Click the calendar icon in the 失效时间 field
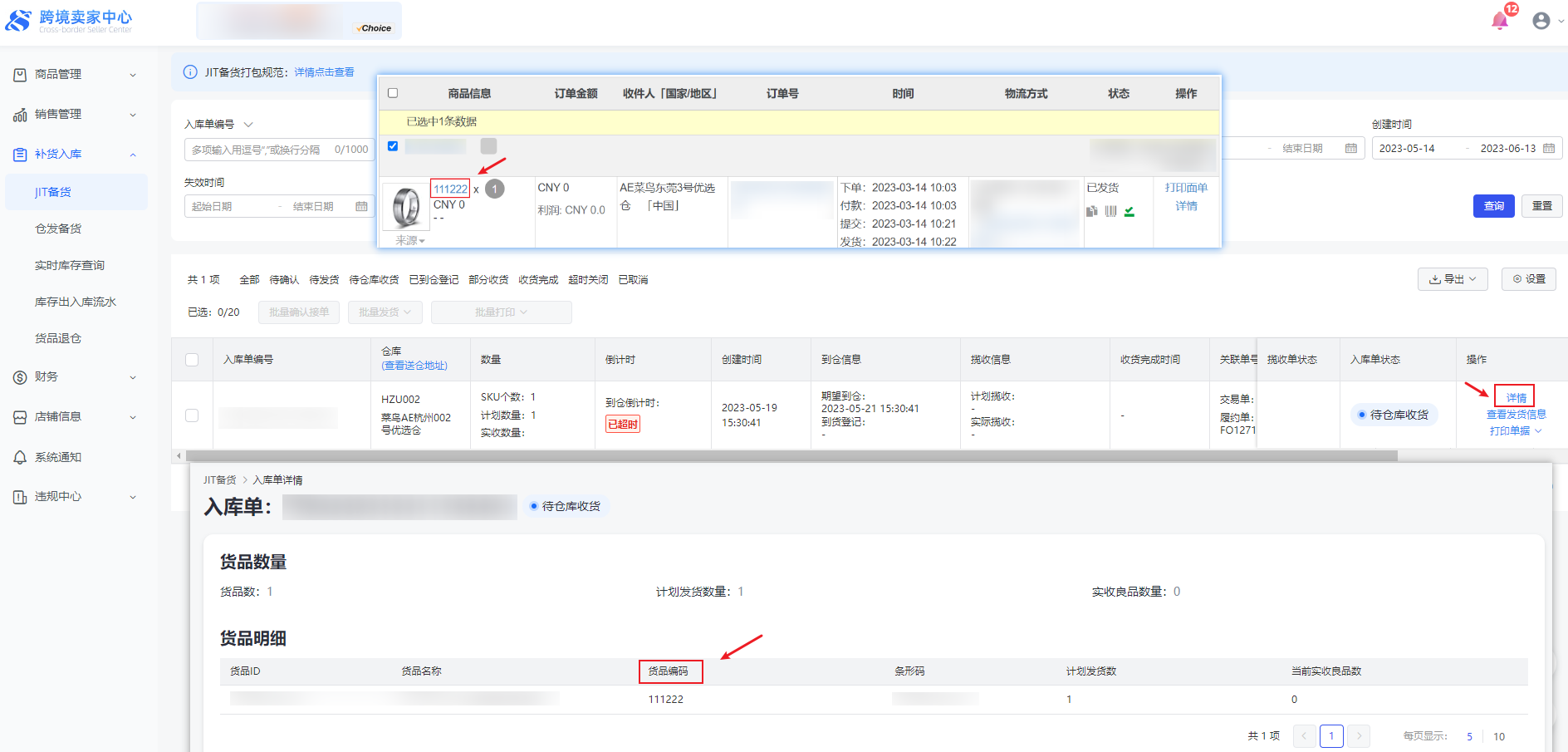1568x752 pixels. pos(361,206)
